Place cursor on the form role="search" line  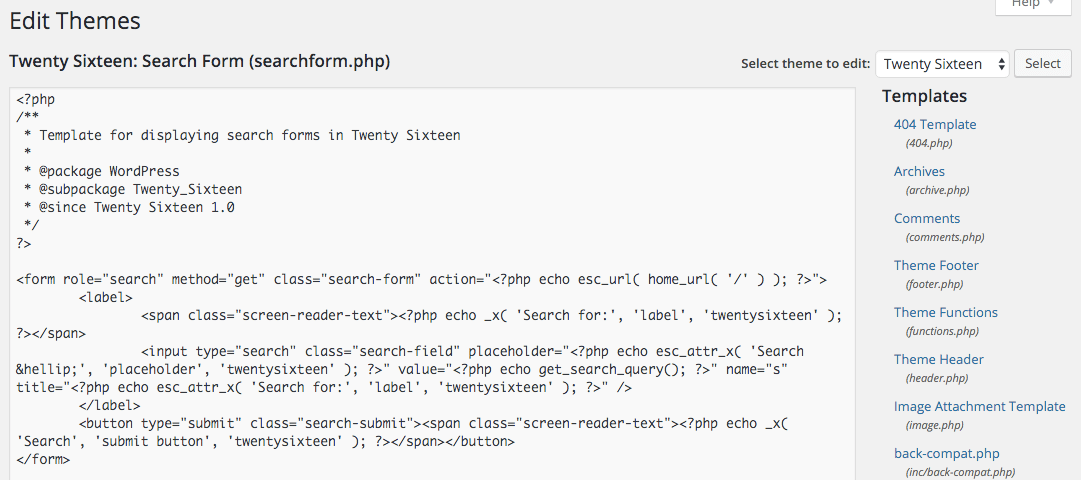coord(421,279)
